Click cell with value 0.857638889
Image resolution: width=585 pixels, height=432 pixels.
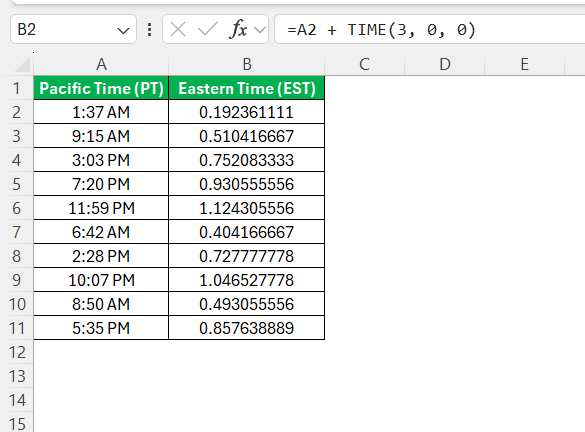(247, 328)
